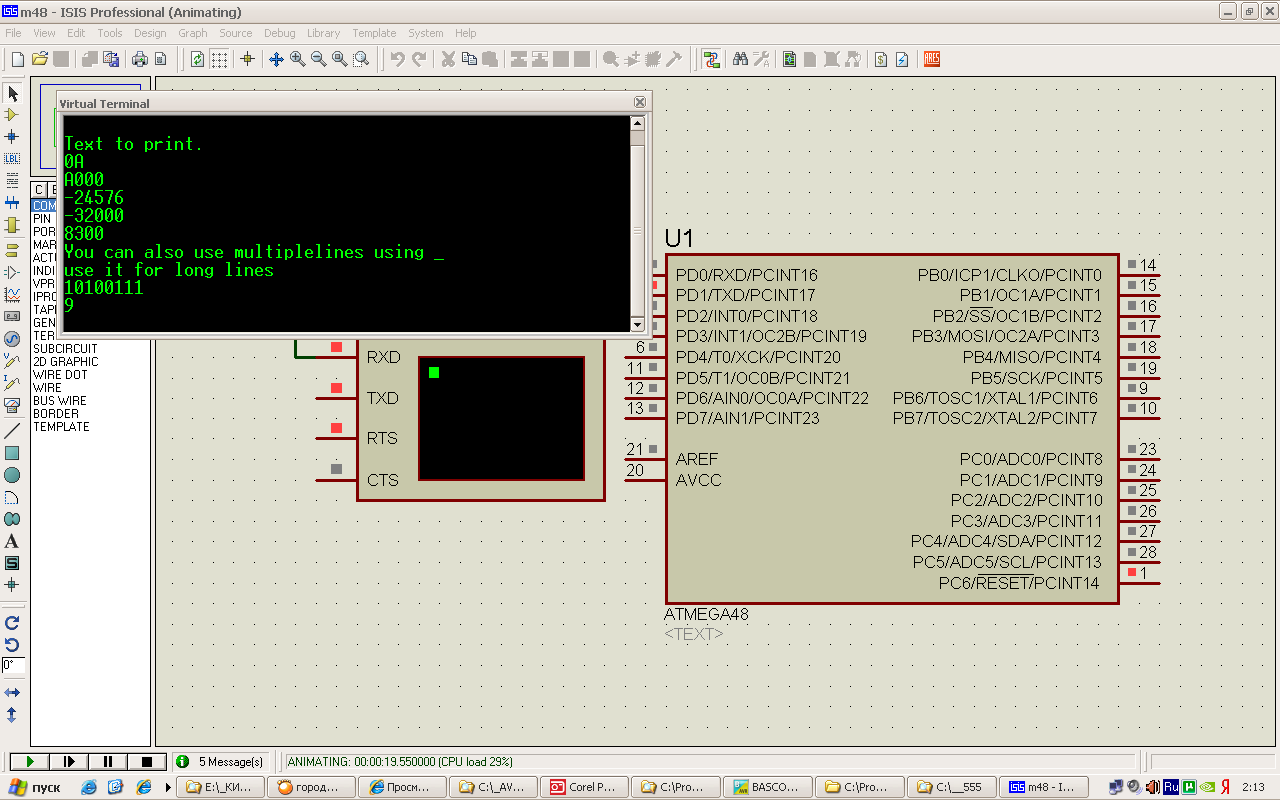The image size is (1280, 800).
Task: Click the 5 Message(s) status button
Action: (221, 762)
